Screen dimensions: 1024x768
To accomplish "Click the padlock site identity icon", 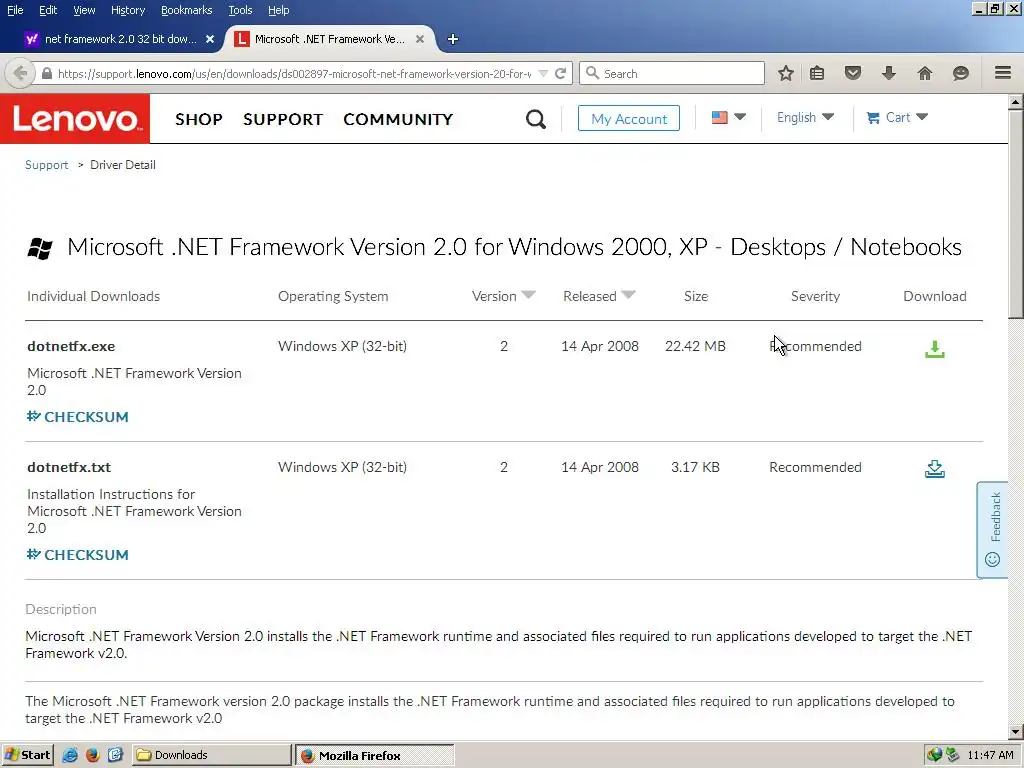I will (x=46, y=73).
